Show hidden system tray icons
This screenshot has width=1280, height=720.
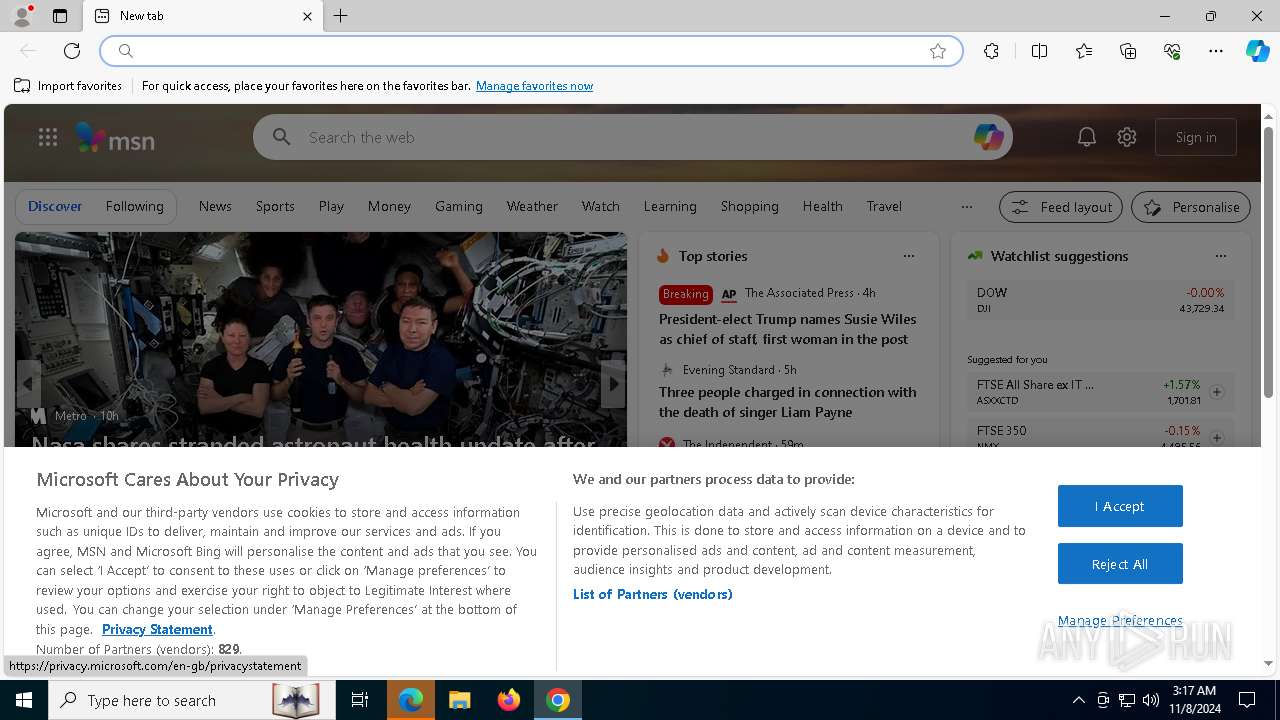tap(1078, 700)
